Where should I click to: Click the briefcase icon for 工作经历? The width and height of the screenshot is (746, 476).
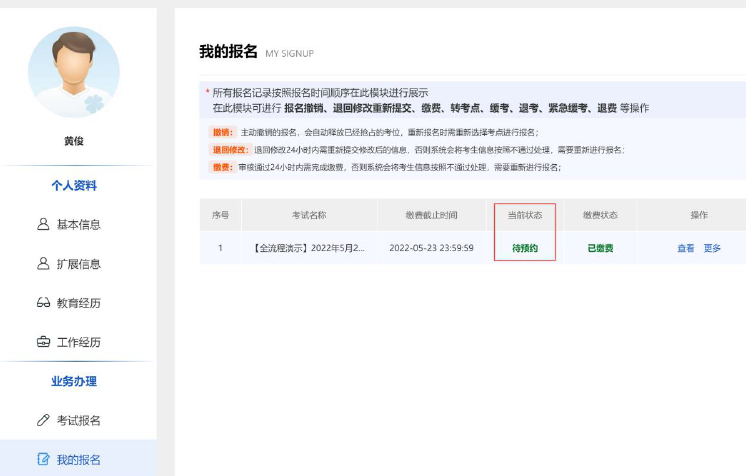[x=43, y=342]
